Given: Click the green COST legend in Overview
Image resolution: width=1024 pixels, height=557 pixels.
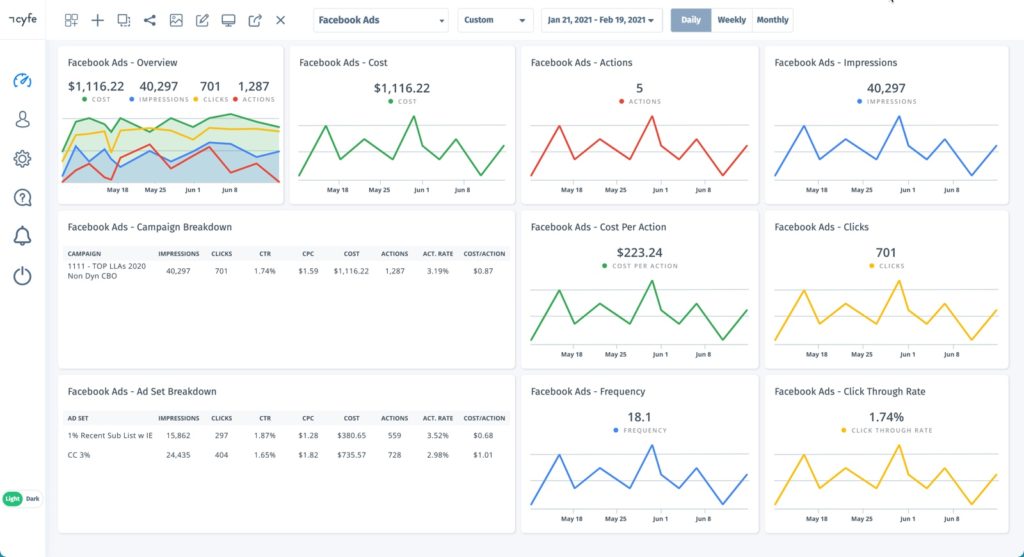Looking at the screenshot, I should (97, 99).
